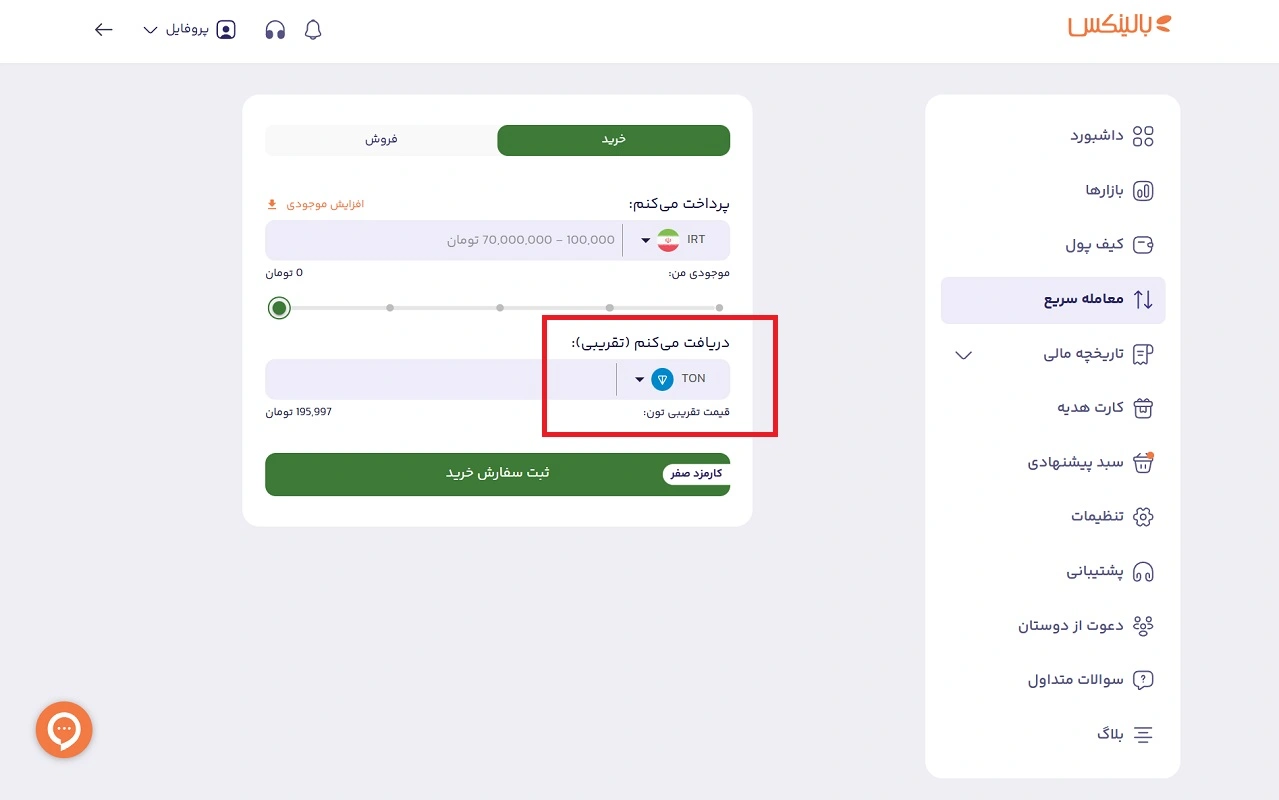Open the تنظیمات settings icon

[x=1143, y=517]
